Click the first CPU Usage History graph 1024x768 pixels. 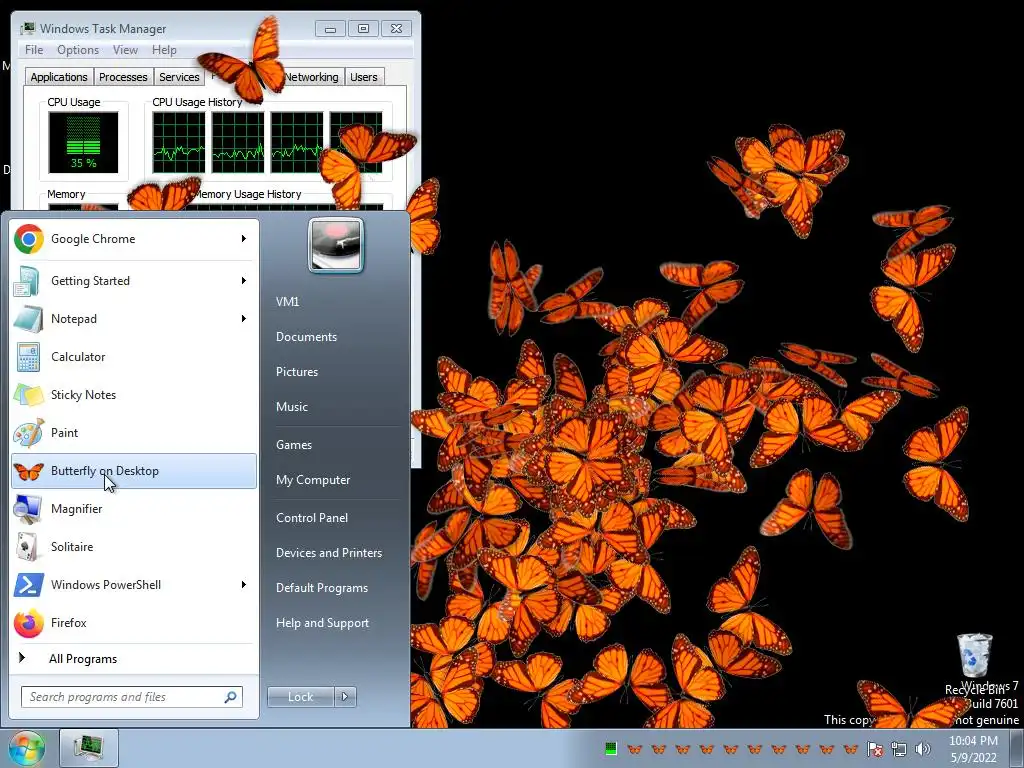pyautogui.click(x=179, y=142)
